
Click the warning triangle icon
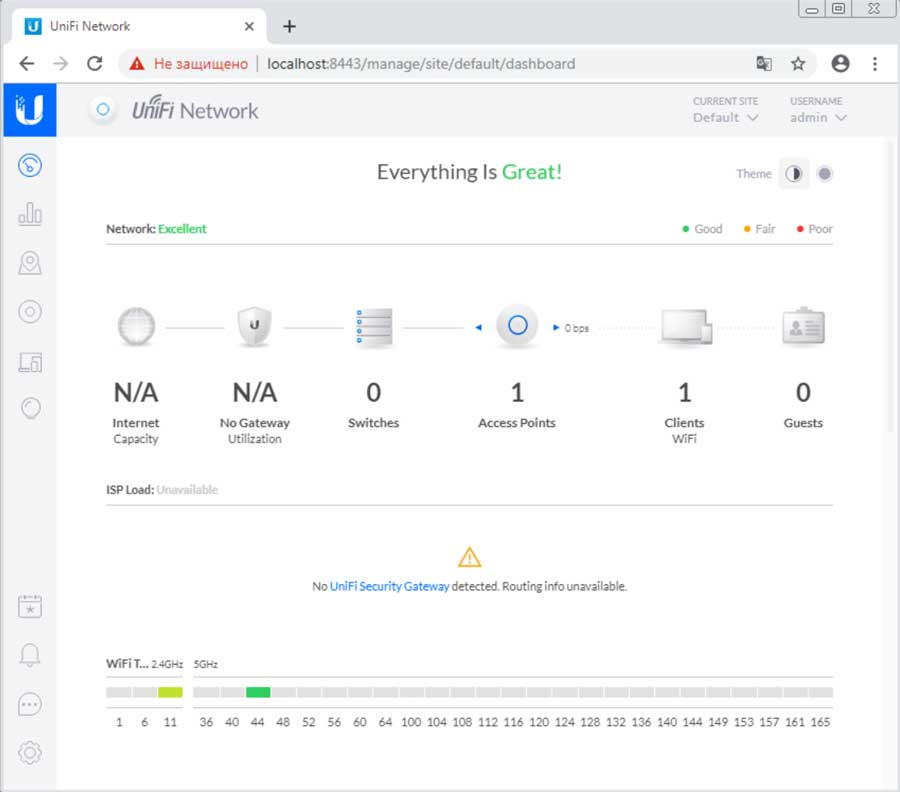tap(470, 557)
